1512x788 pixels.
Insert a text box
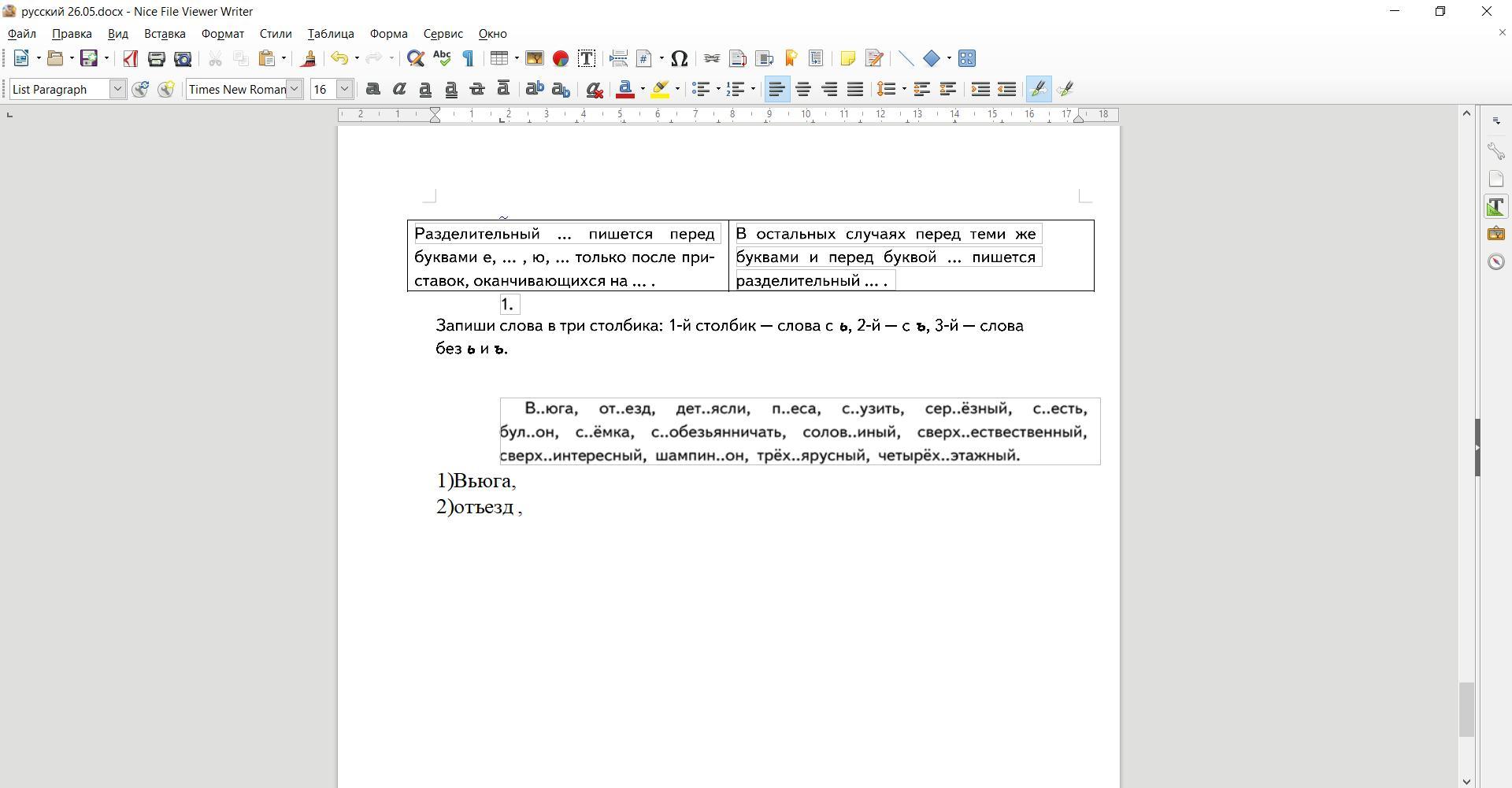(x=587, y=58)
